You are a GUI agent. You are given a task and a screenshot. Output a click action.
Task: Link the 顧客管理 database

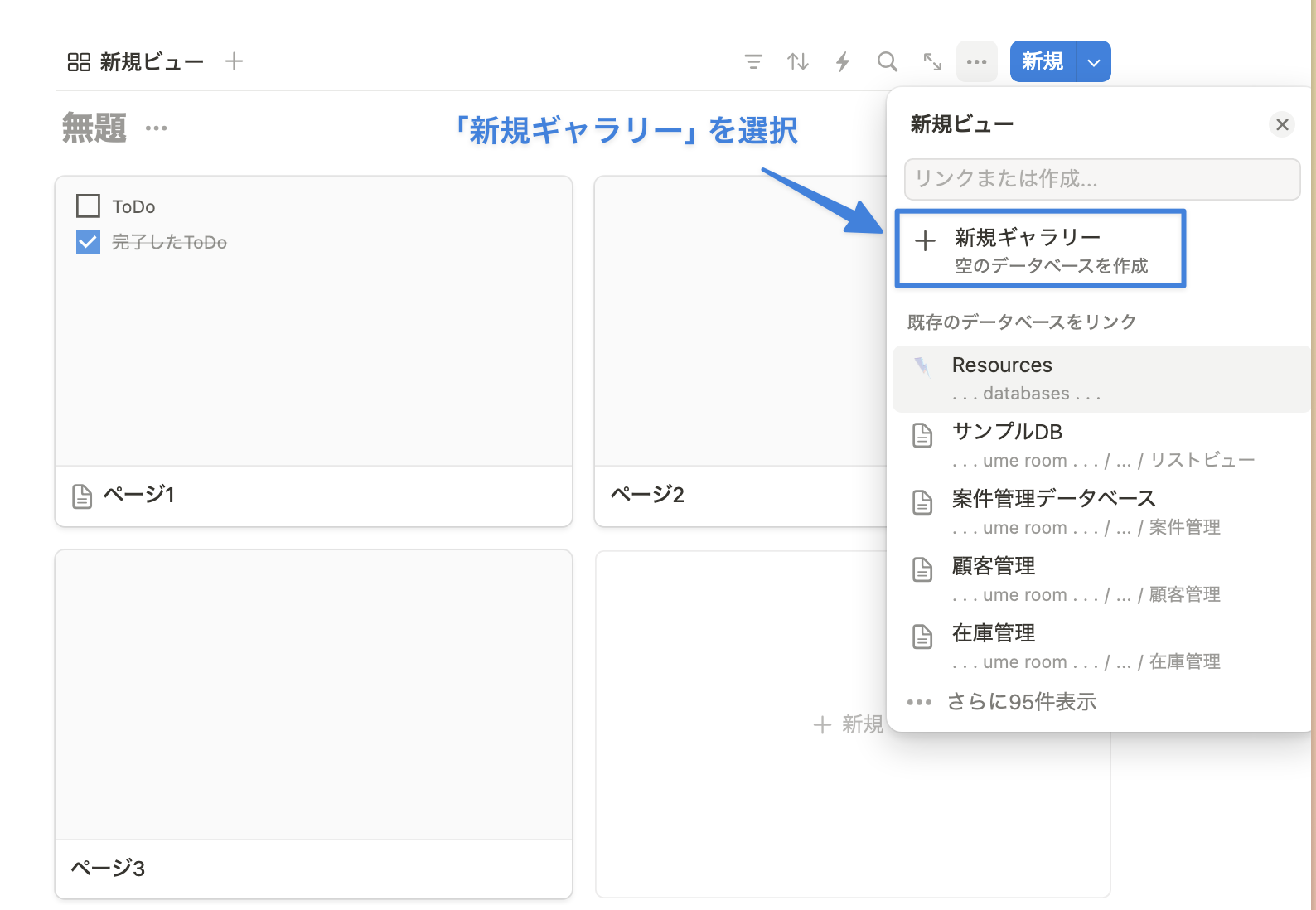(x=1101, y=580)
